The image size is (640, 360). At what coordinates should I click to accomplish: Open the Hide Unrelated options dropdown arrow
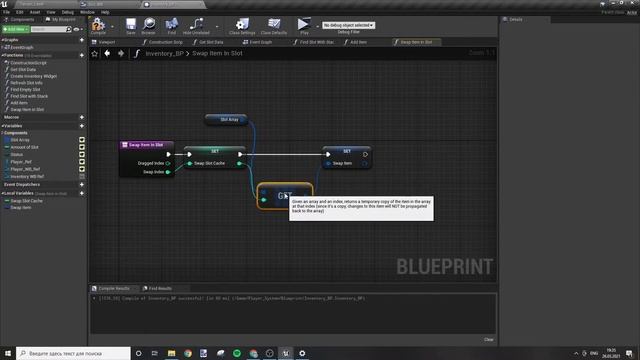click(217, 27)
